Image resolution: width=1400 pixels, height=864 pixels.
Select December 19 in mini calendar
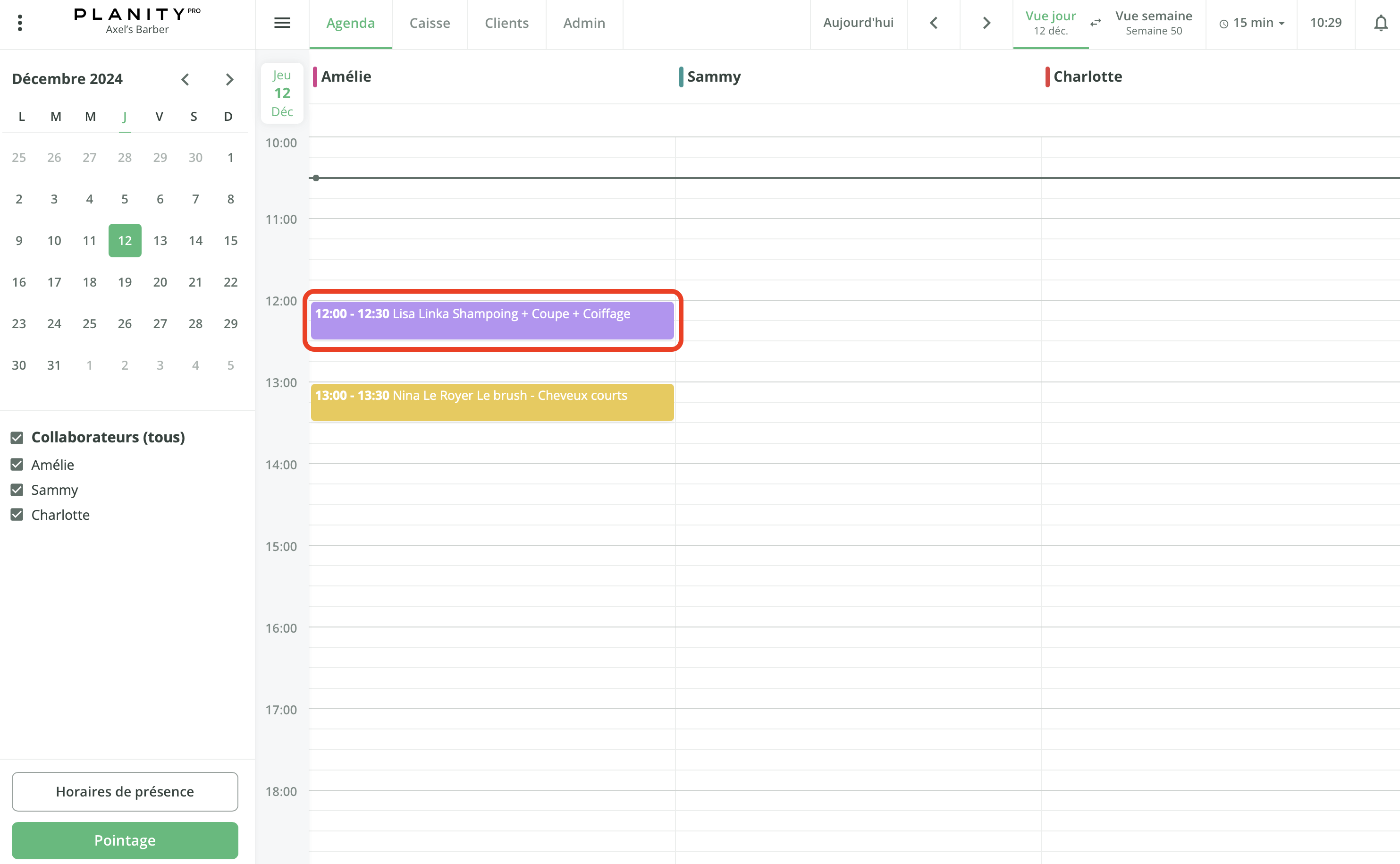[x=125, y=282]
